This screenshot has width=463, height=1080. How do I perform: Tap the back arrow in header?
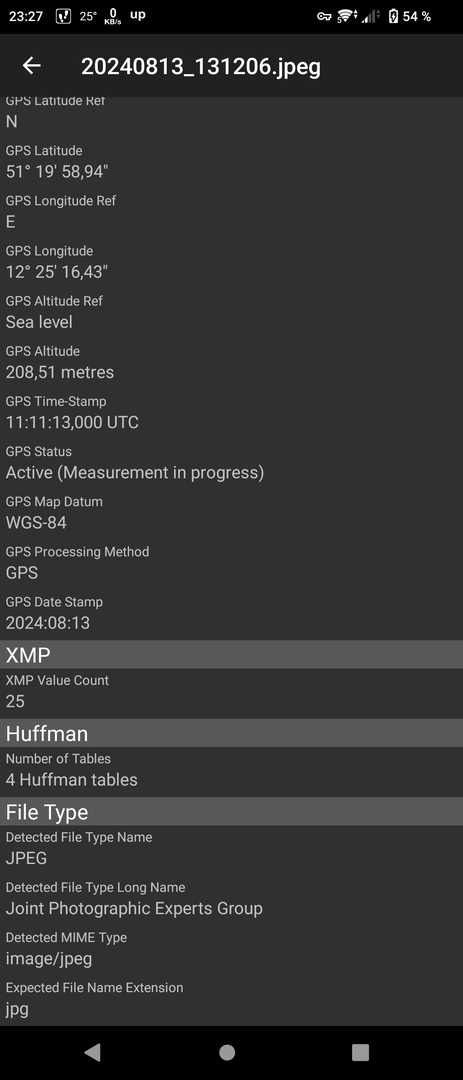coord(32,65)
